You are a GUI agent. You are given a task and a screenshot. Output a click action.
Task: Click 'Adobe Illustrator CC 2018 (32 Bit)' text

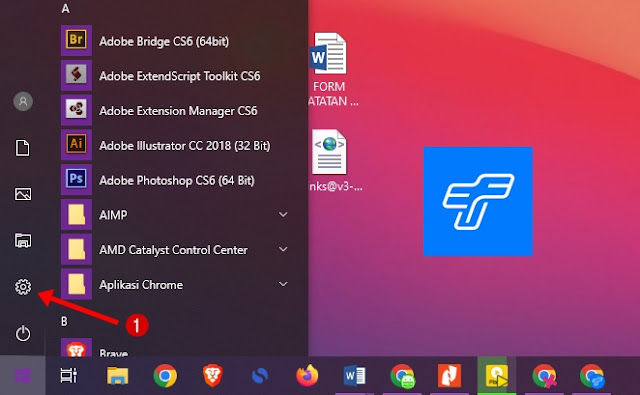point(185,146)
